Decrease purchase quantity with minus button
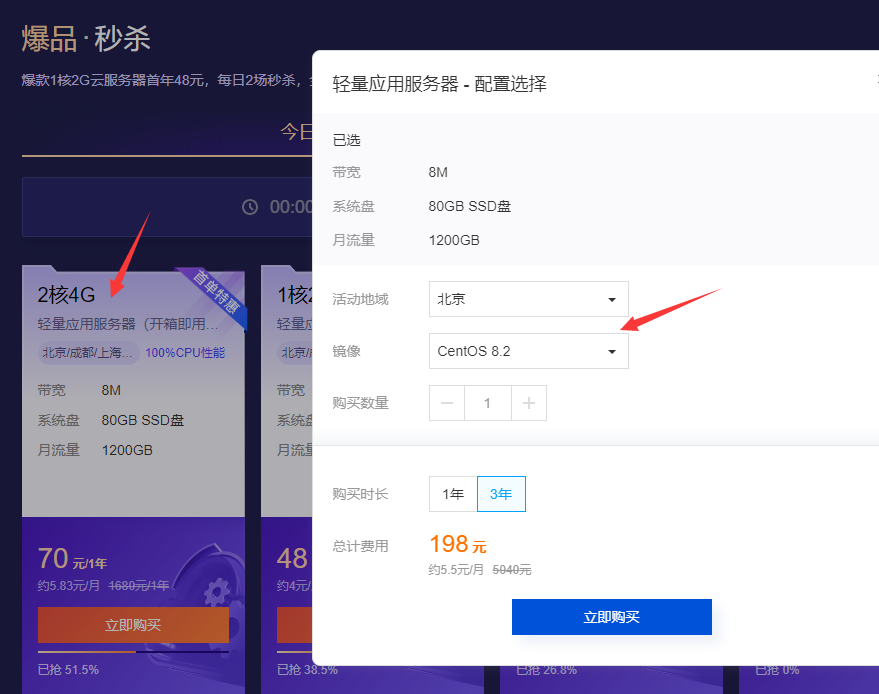879x694 pixels. (447, 403)
